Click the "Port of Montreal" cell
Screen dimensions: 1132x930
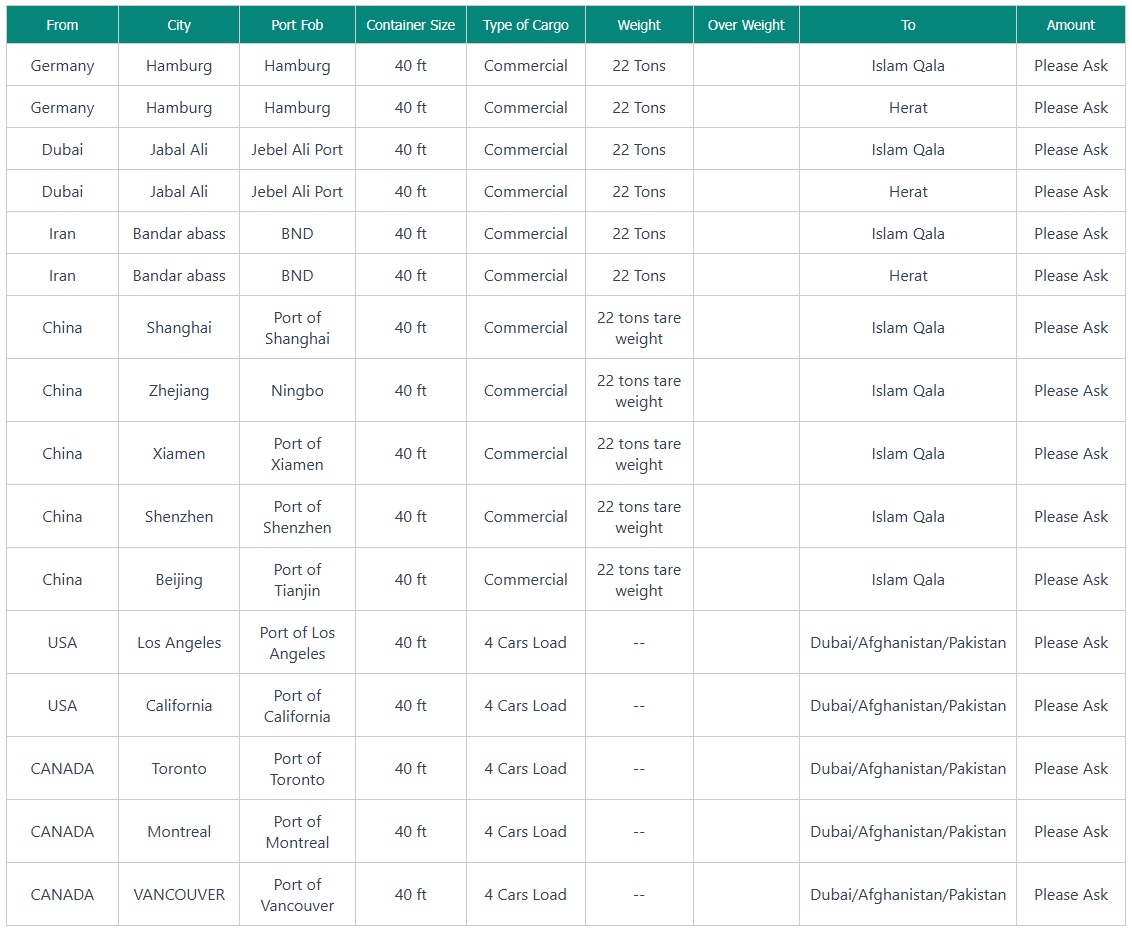click(x=297, y=832)
